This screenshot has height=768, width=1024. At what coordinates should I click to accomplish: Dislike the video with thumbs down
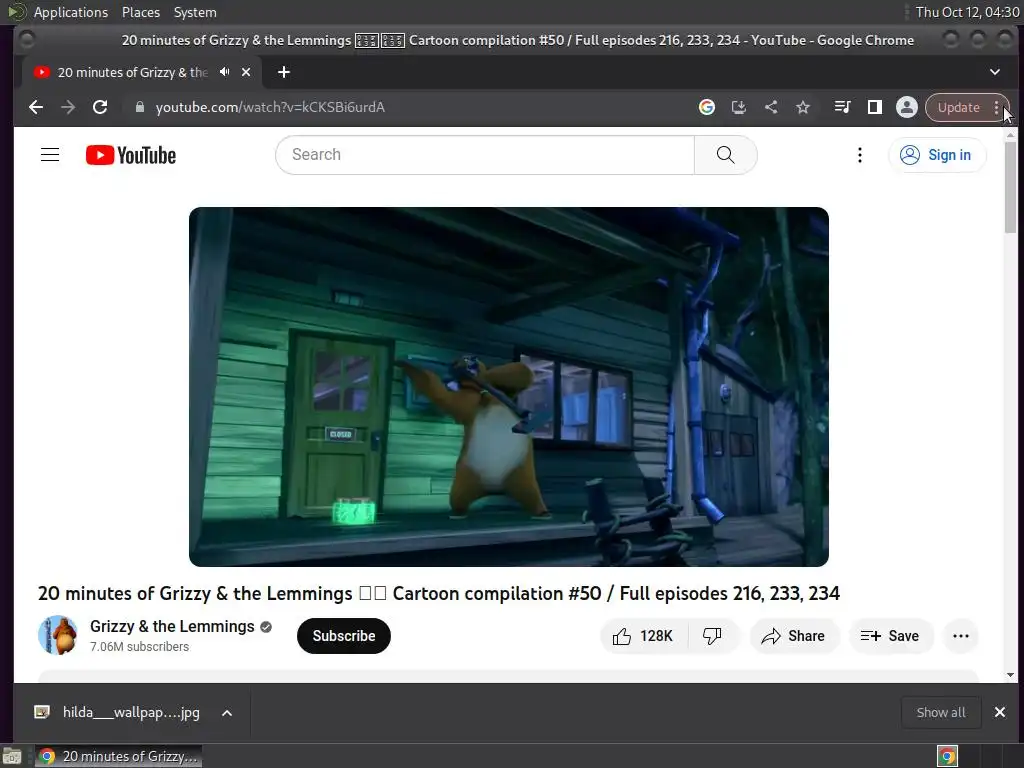(x=712, y=636)
